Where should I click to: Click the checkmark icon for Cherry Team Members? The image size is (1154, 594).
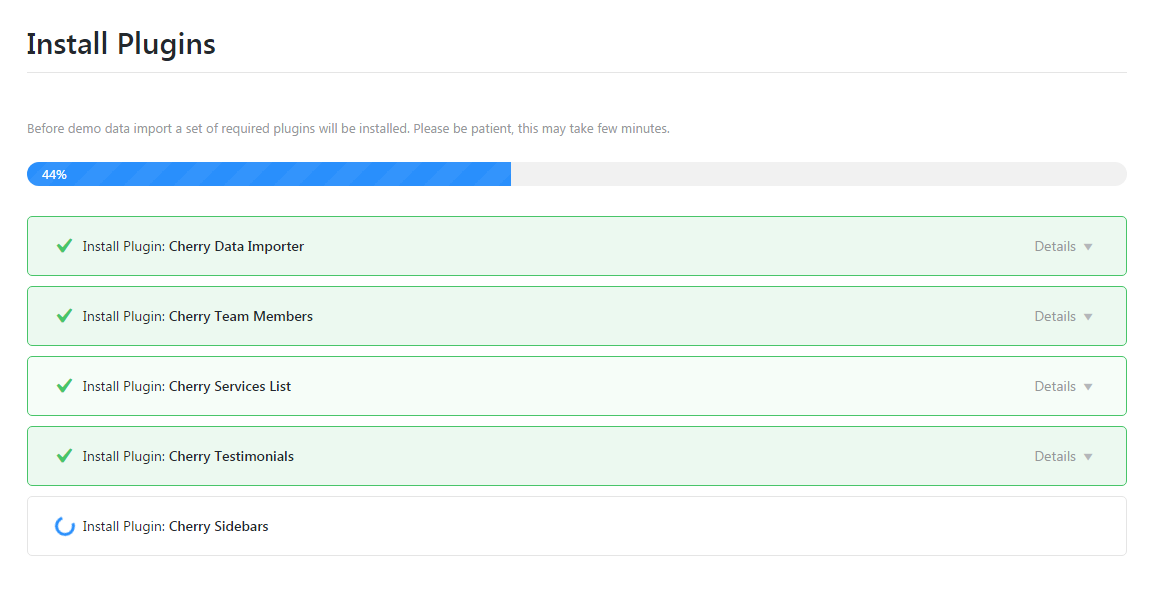(63, 315)
